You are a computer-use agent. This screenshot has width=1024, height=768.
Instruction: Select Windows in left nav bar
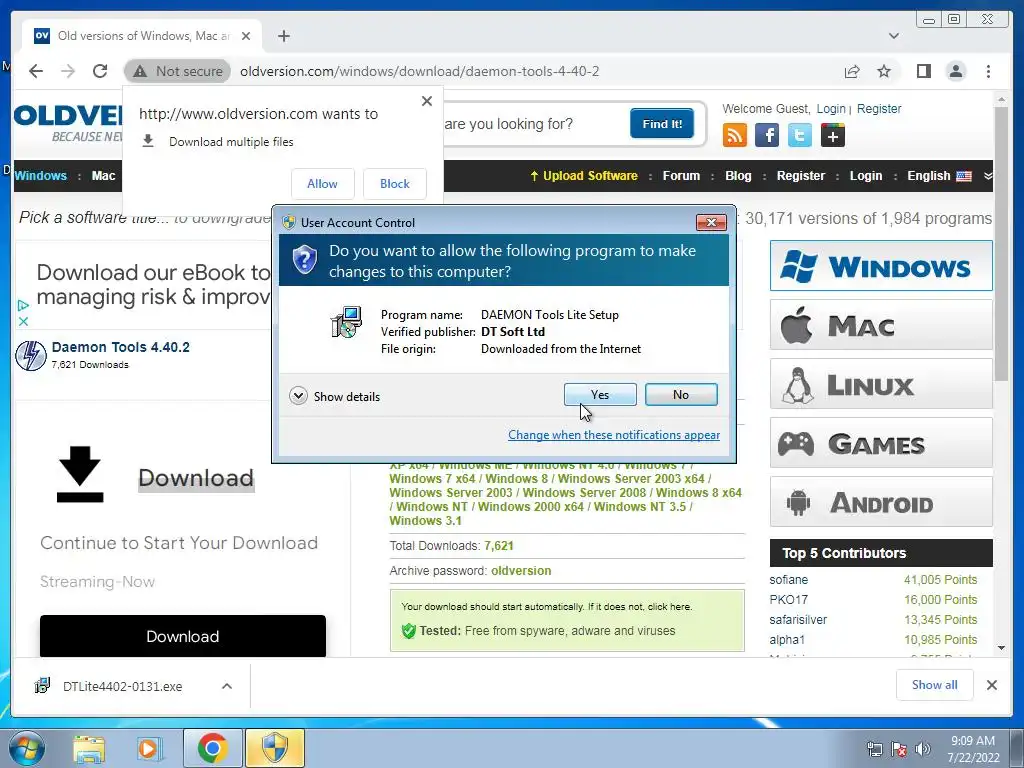click(x=40, y=176)
